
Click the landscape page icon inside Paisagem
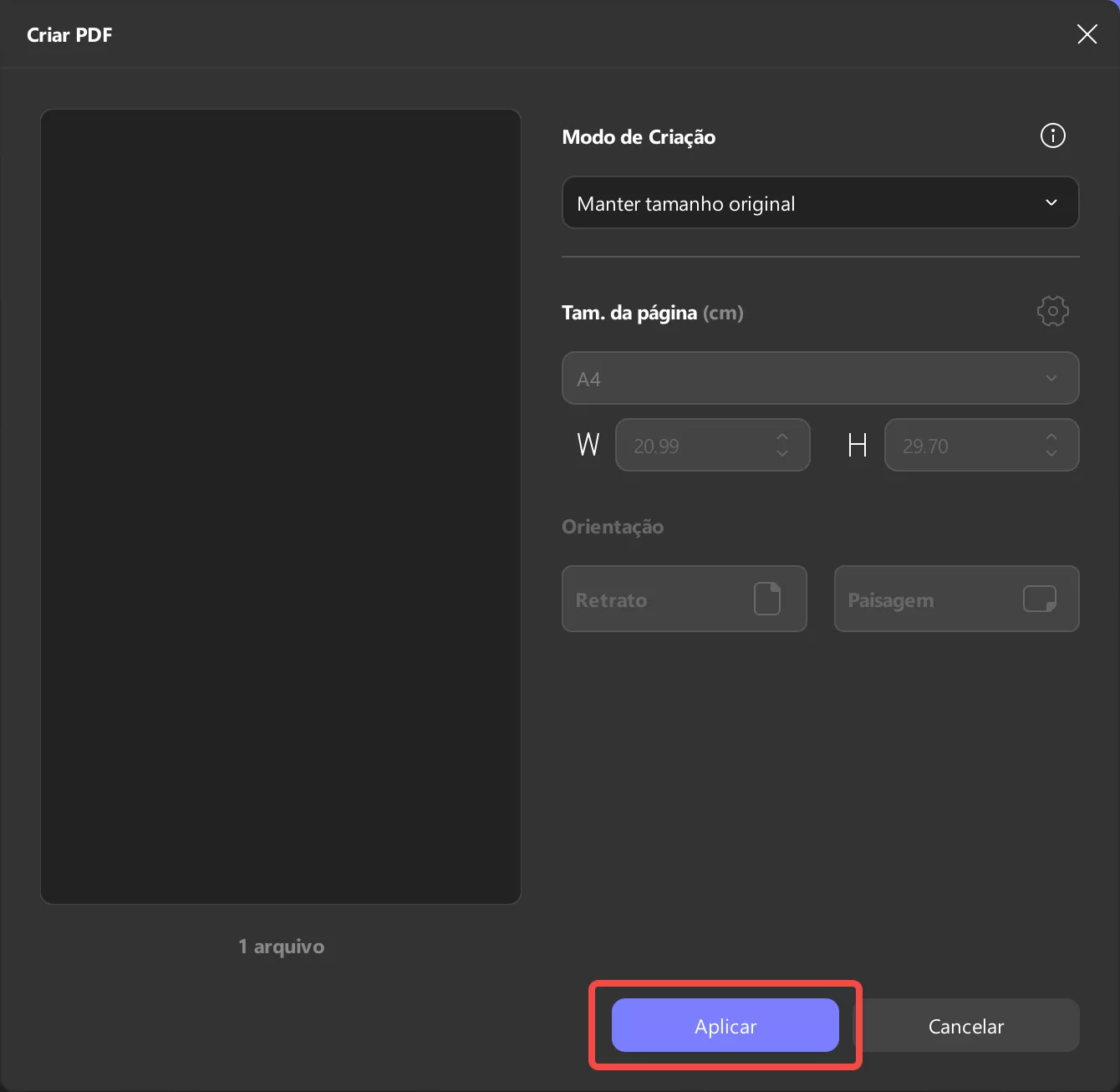point(1039,599)
